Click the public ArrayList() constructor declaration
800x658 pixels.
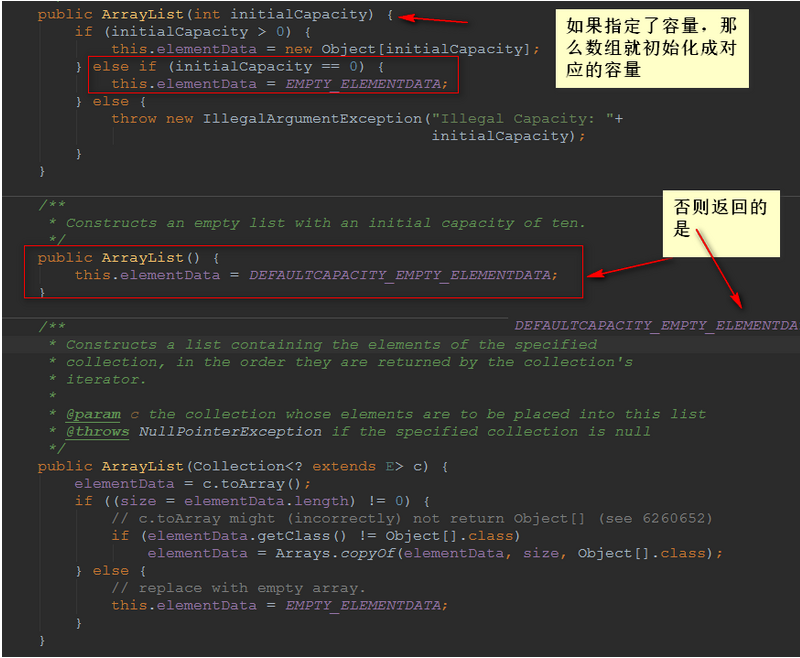tap(128, 258)
